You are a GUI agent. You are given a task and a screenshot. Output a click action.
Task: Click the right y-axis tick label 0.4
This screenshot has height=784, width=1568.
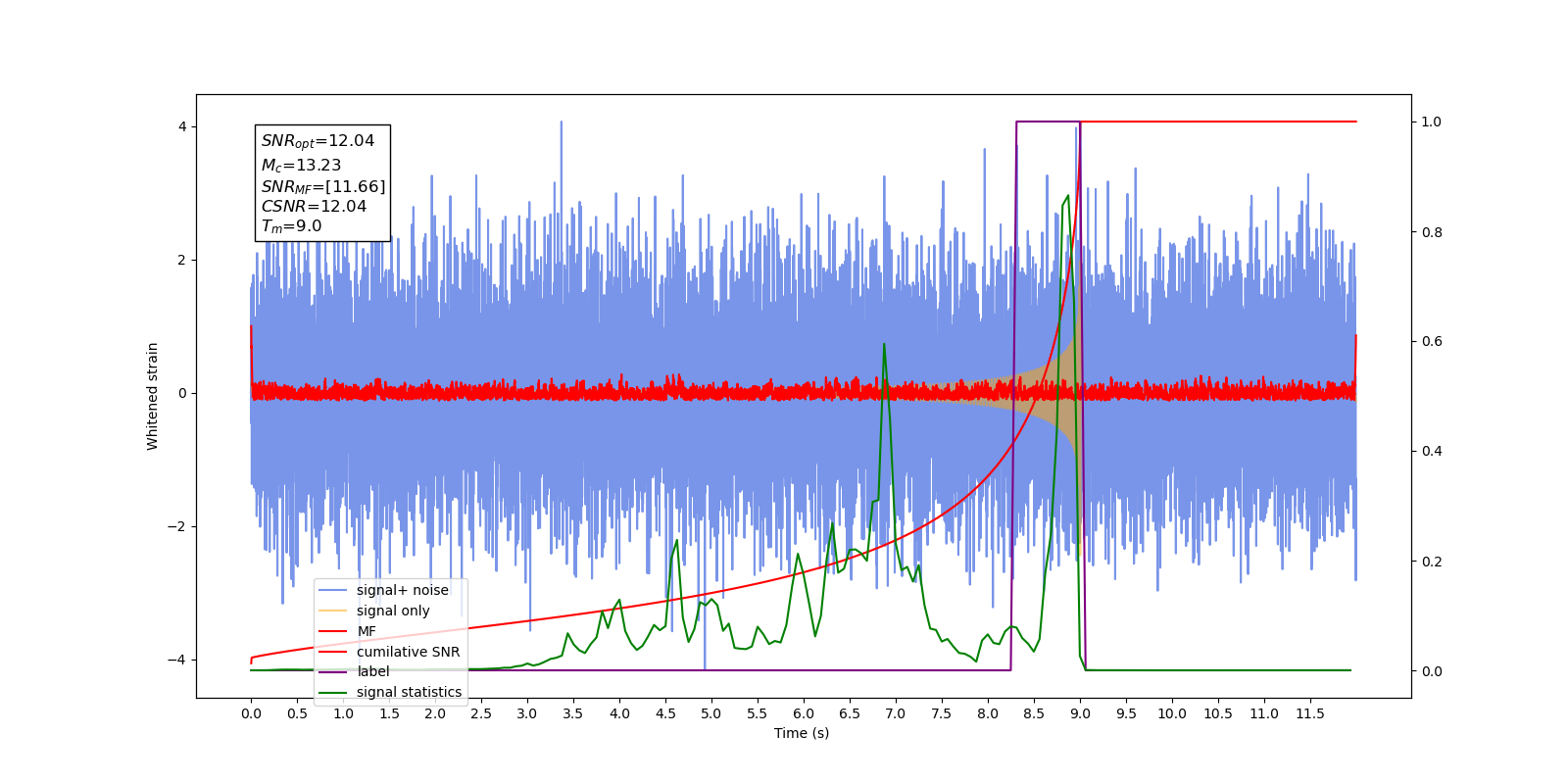[x=1432, y=451]
